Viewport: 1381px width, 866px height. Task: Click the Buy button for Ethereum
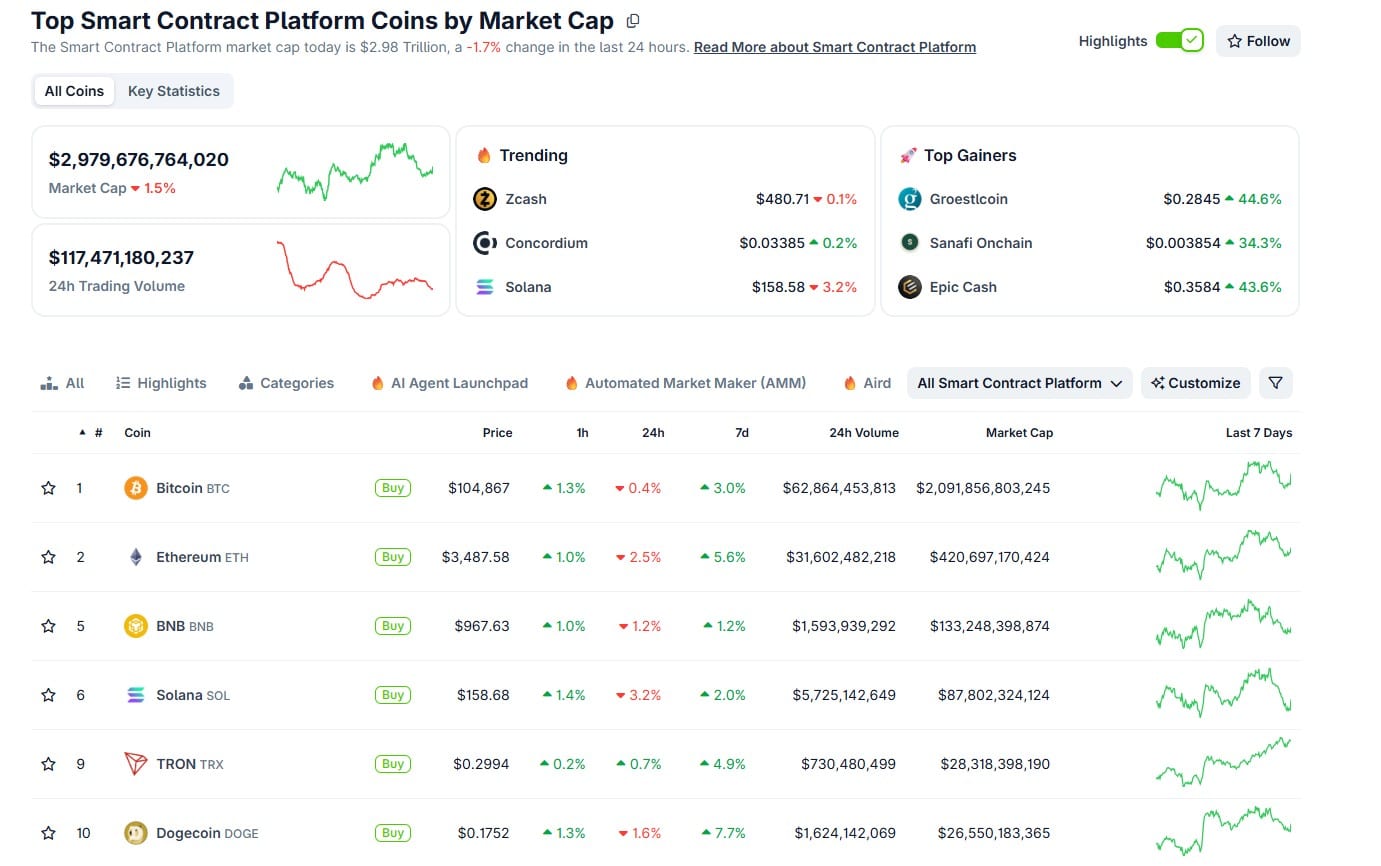[x=392, y=557]
